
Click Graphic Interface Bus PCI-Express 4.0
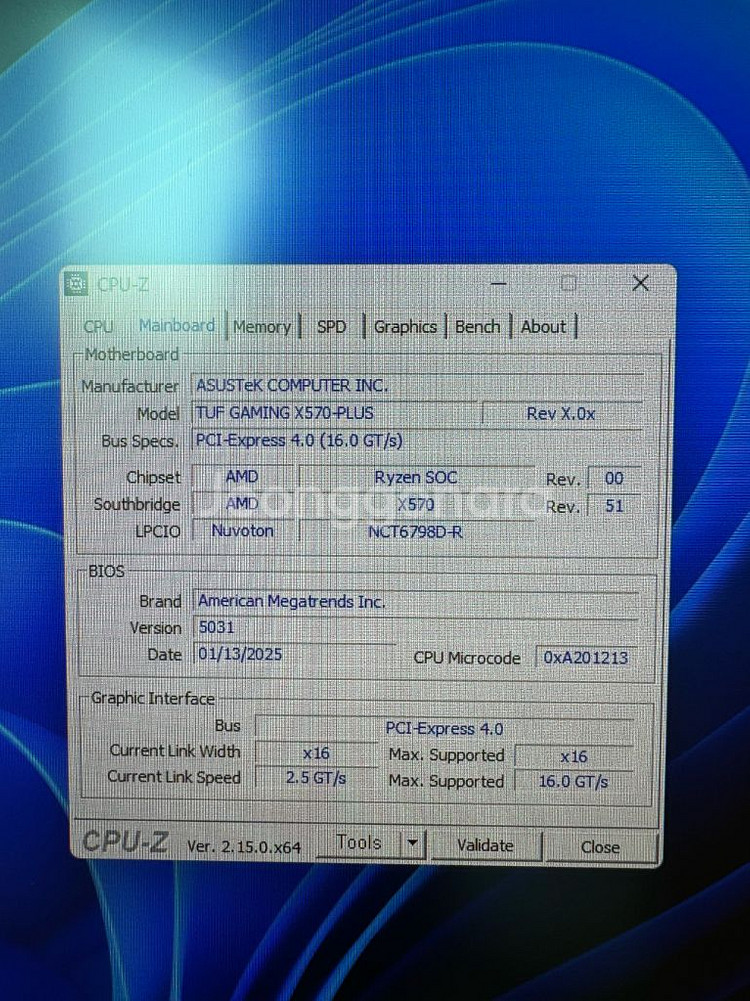coord(444,728)
